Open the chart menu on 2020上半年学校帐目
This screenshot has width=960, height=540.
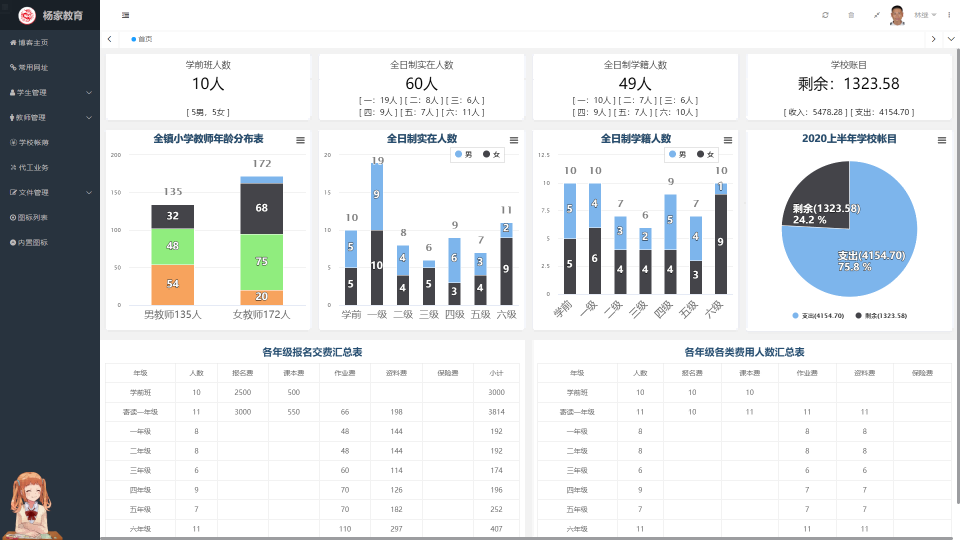click(x=942, y=140)
